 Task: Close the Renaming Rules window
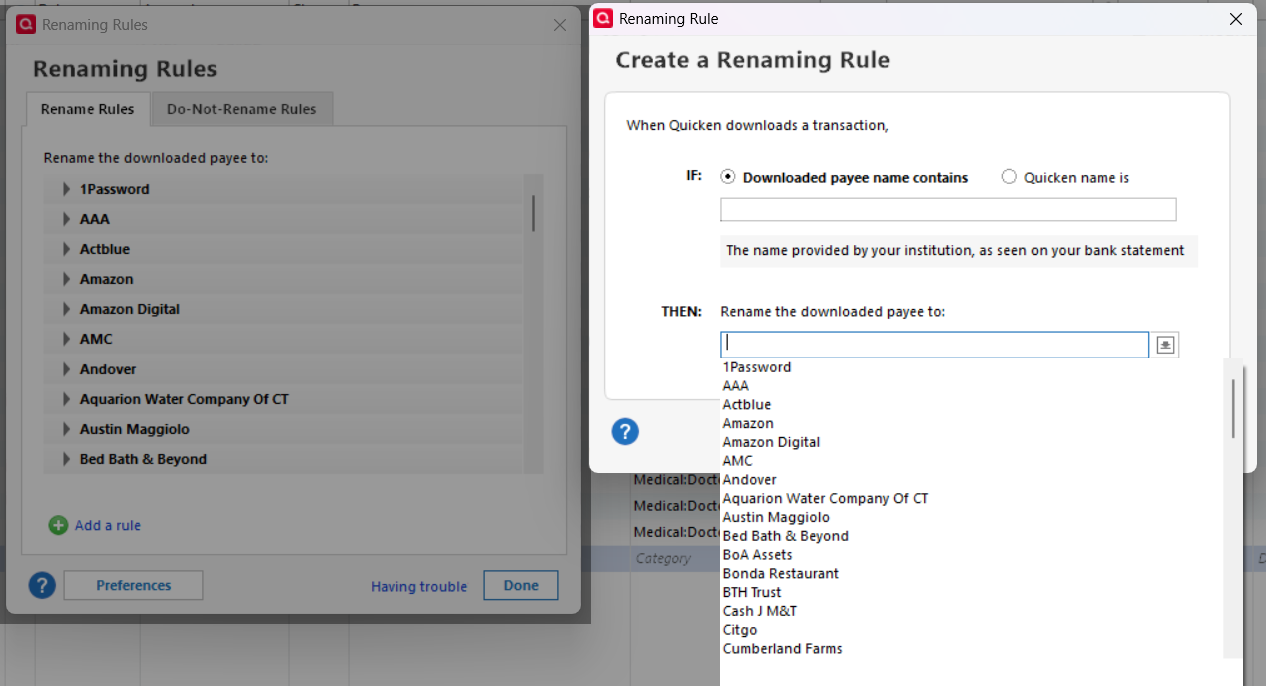[560, 25]
